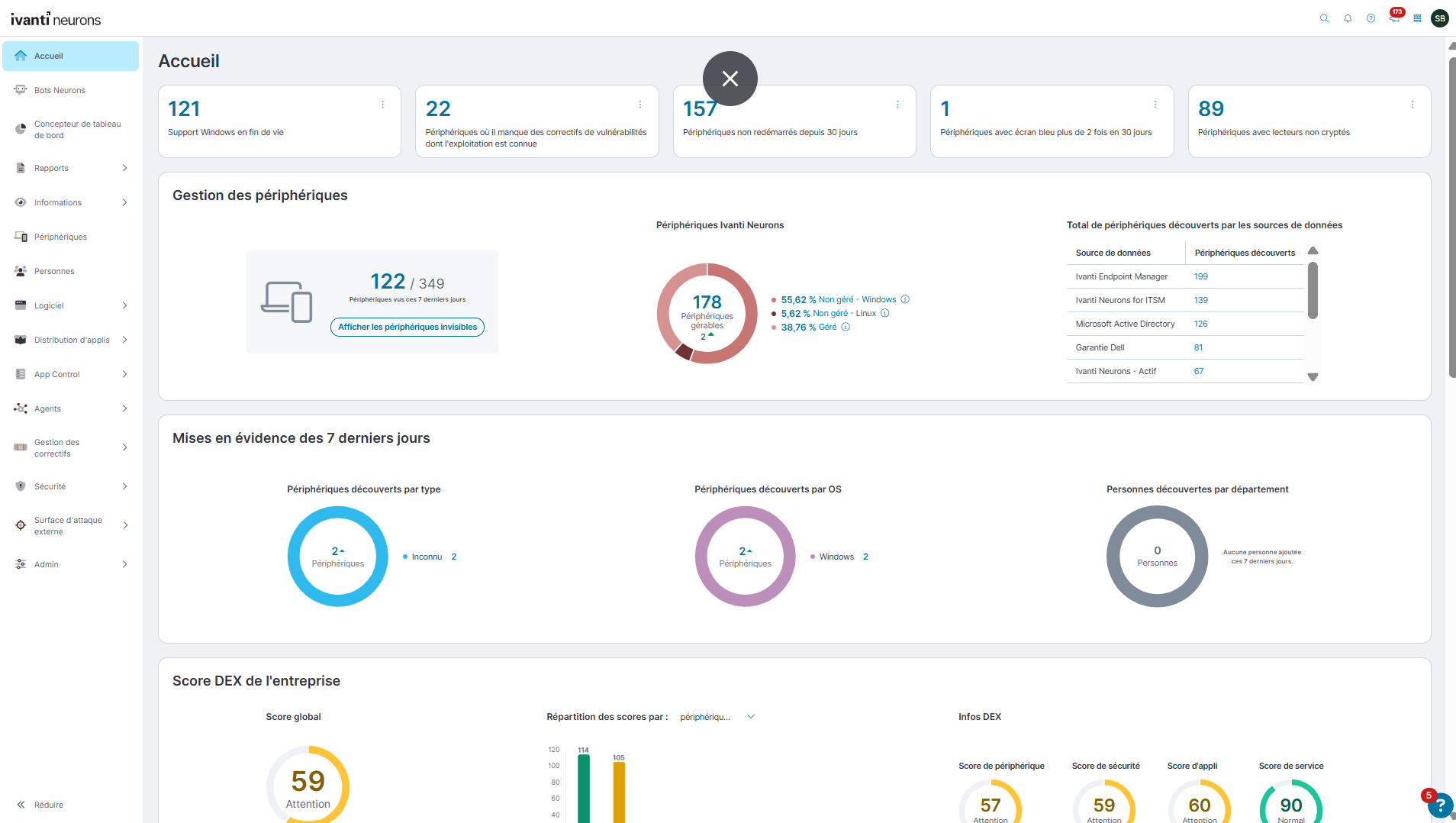The image size is (1456, 823).
Task: Click the Informations eye icon
Action: [21, 202]
